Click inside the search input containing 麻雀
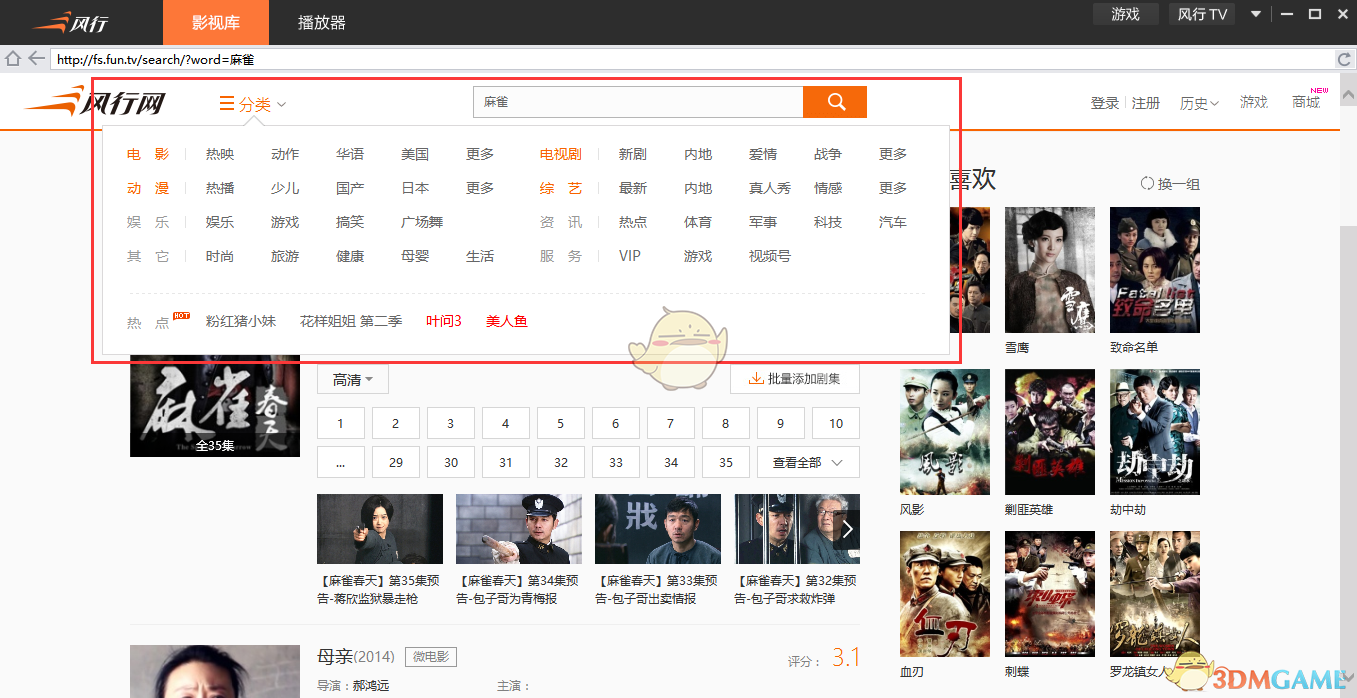The image size is (1357, 698). click(x=637, y=101)
